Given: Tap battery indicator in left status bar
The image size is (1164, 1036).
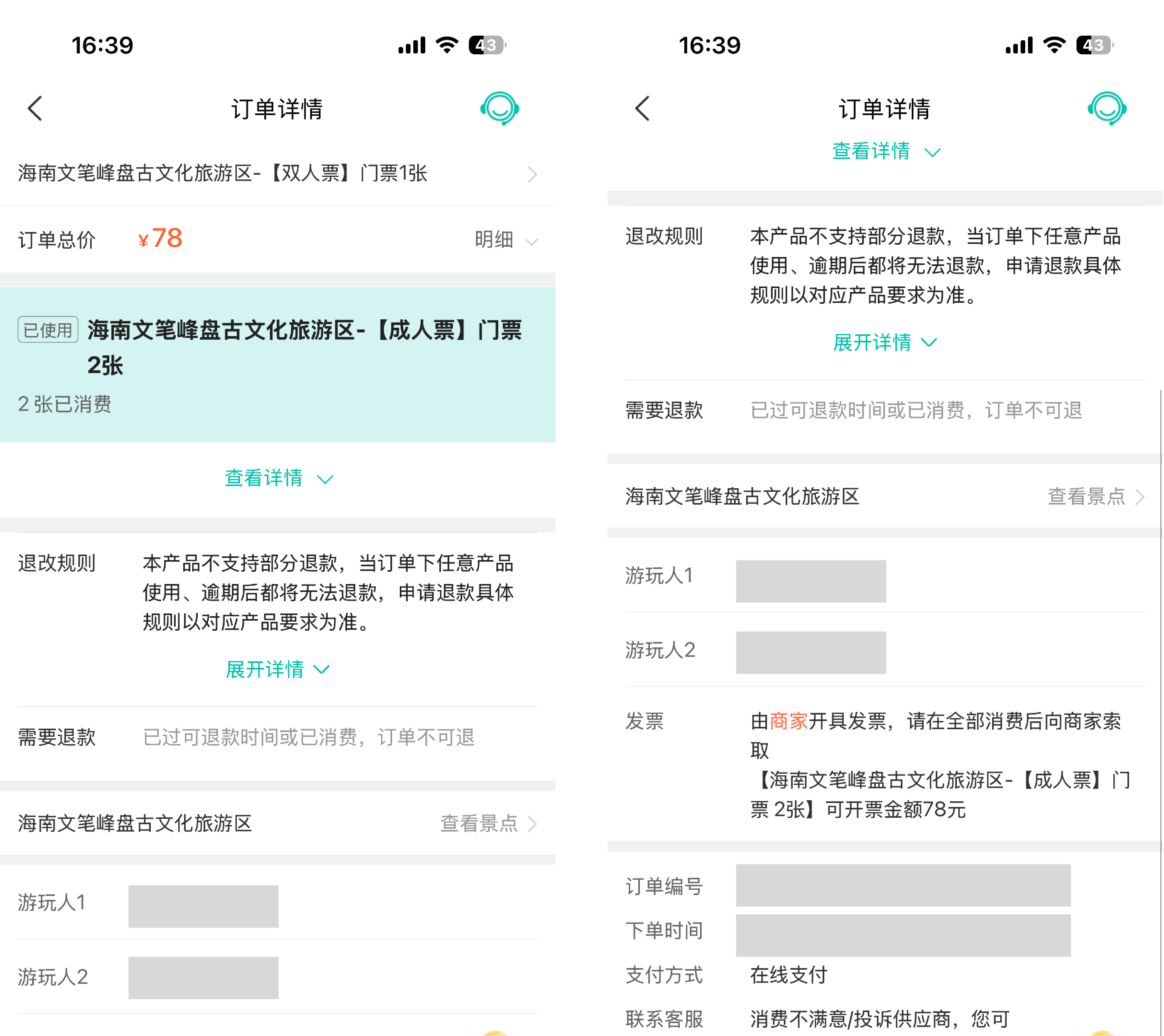Looking at the screenshot, I should click(487, 45).
